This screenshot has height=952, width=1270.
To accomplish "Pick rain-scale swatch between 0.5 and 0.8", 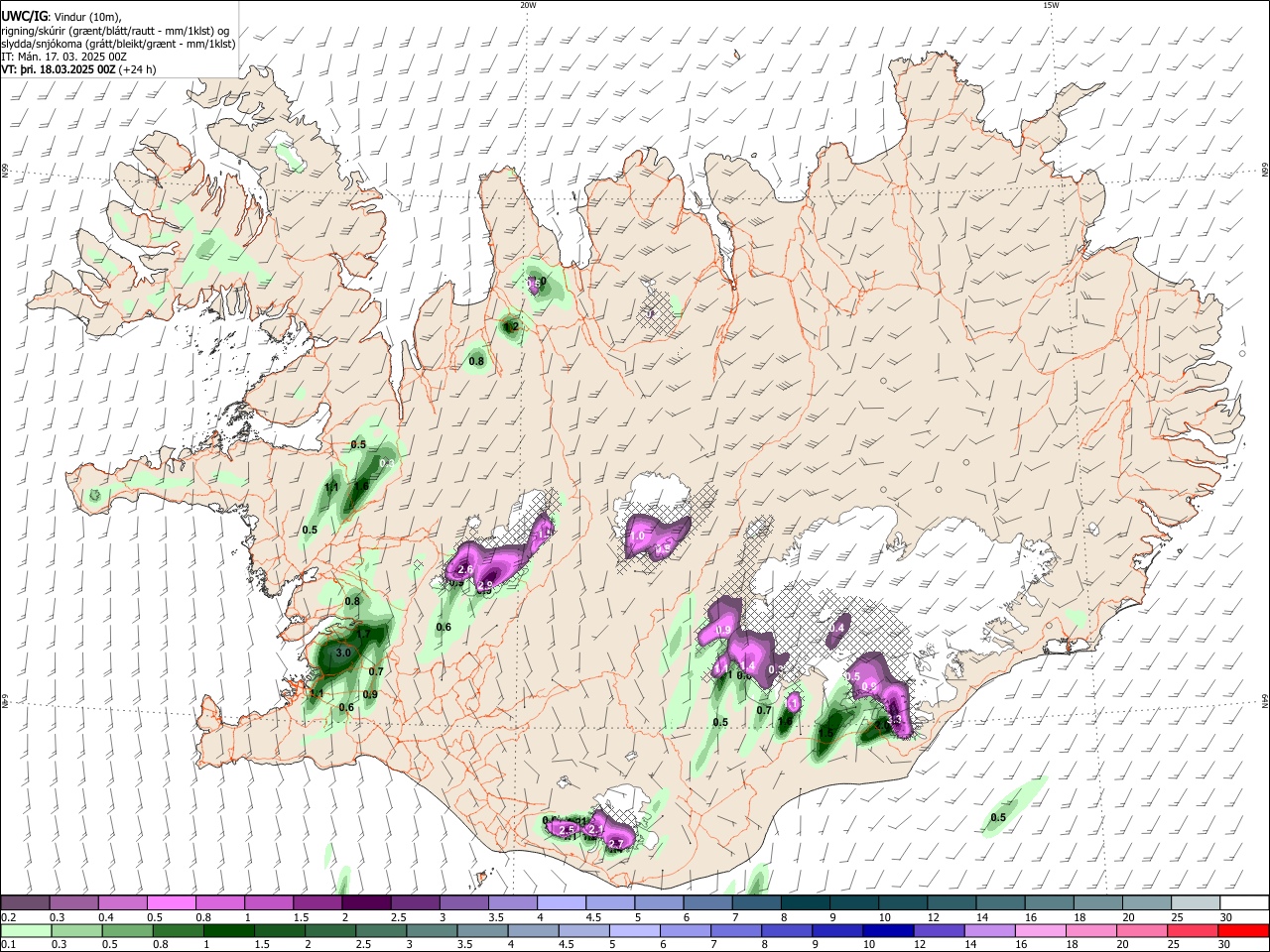I will tap(127, 930).
